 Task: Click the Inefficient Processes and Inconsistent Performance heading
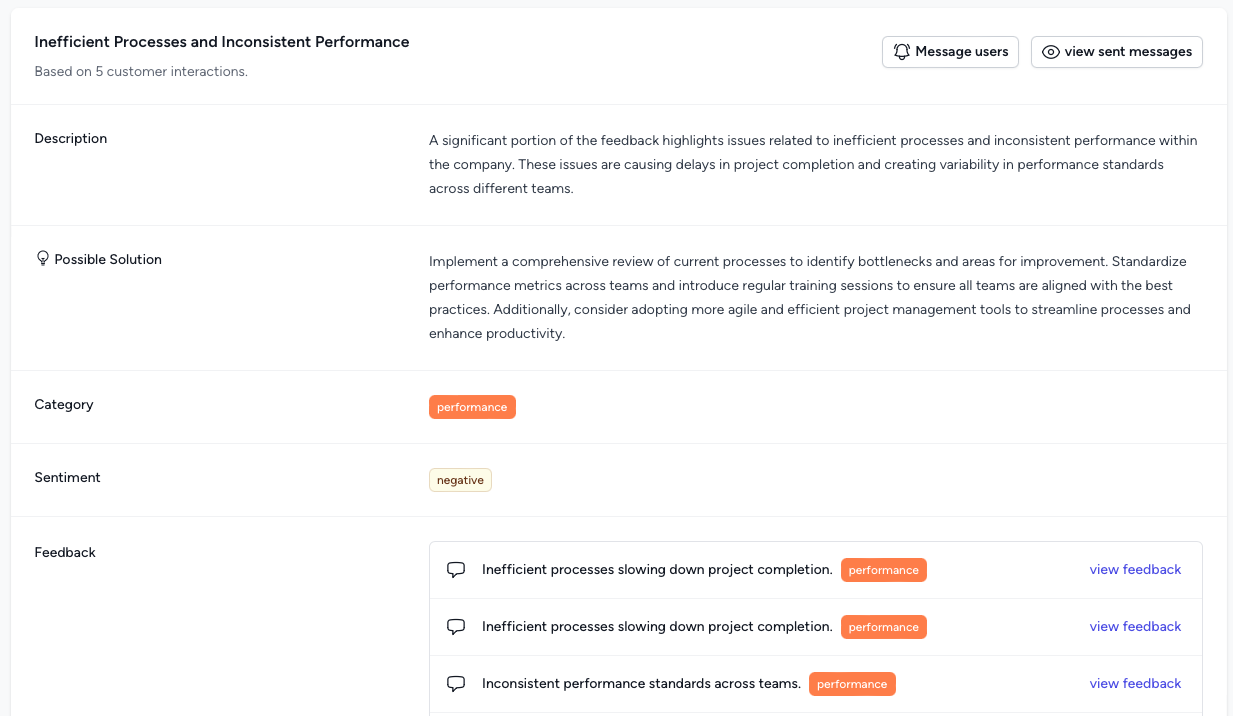click(x=222, y=42)
